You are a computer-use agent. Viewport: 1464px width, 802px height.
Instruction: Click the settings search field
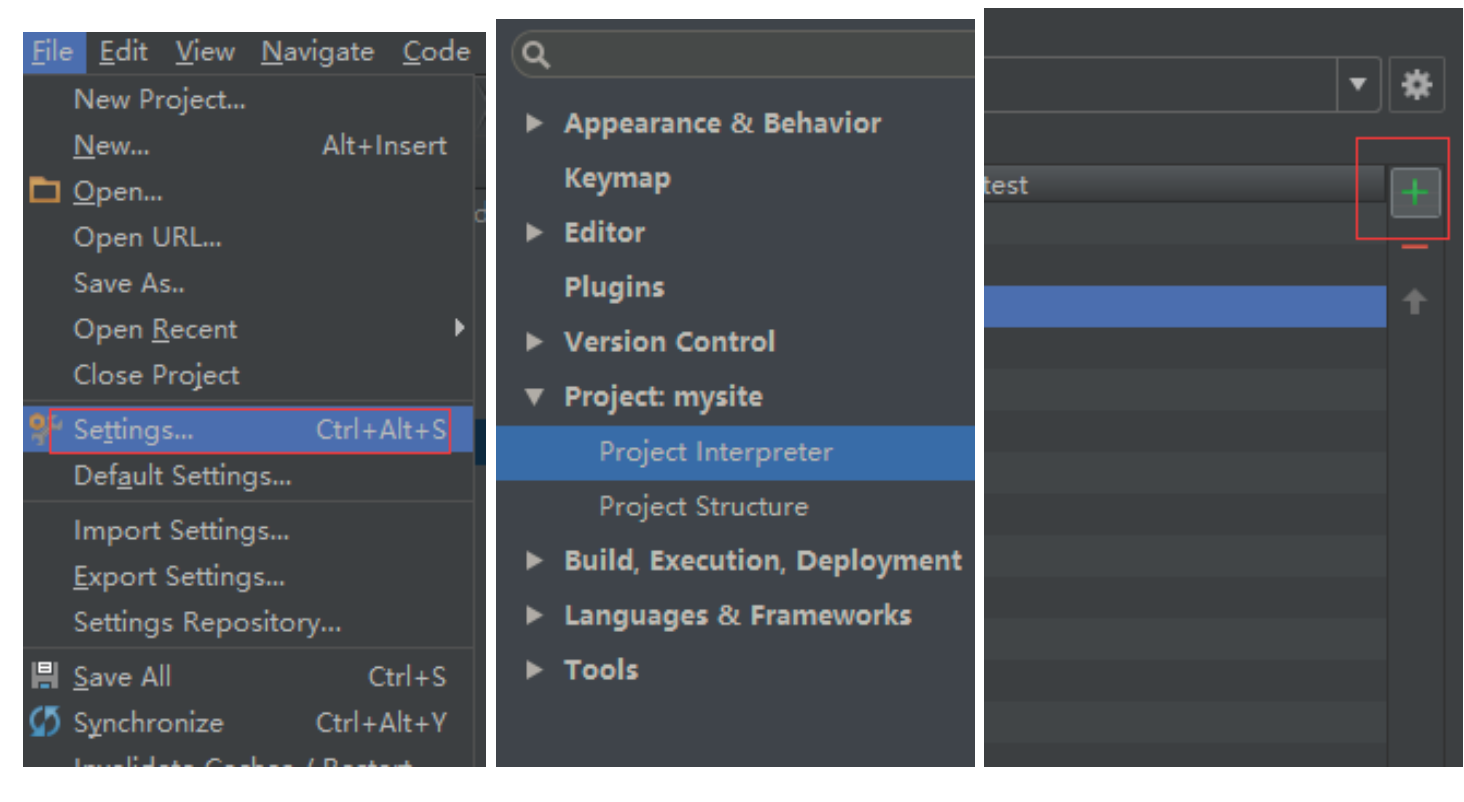click(745, 54)
